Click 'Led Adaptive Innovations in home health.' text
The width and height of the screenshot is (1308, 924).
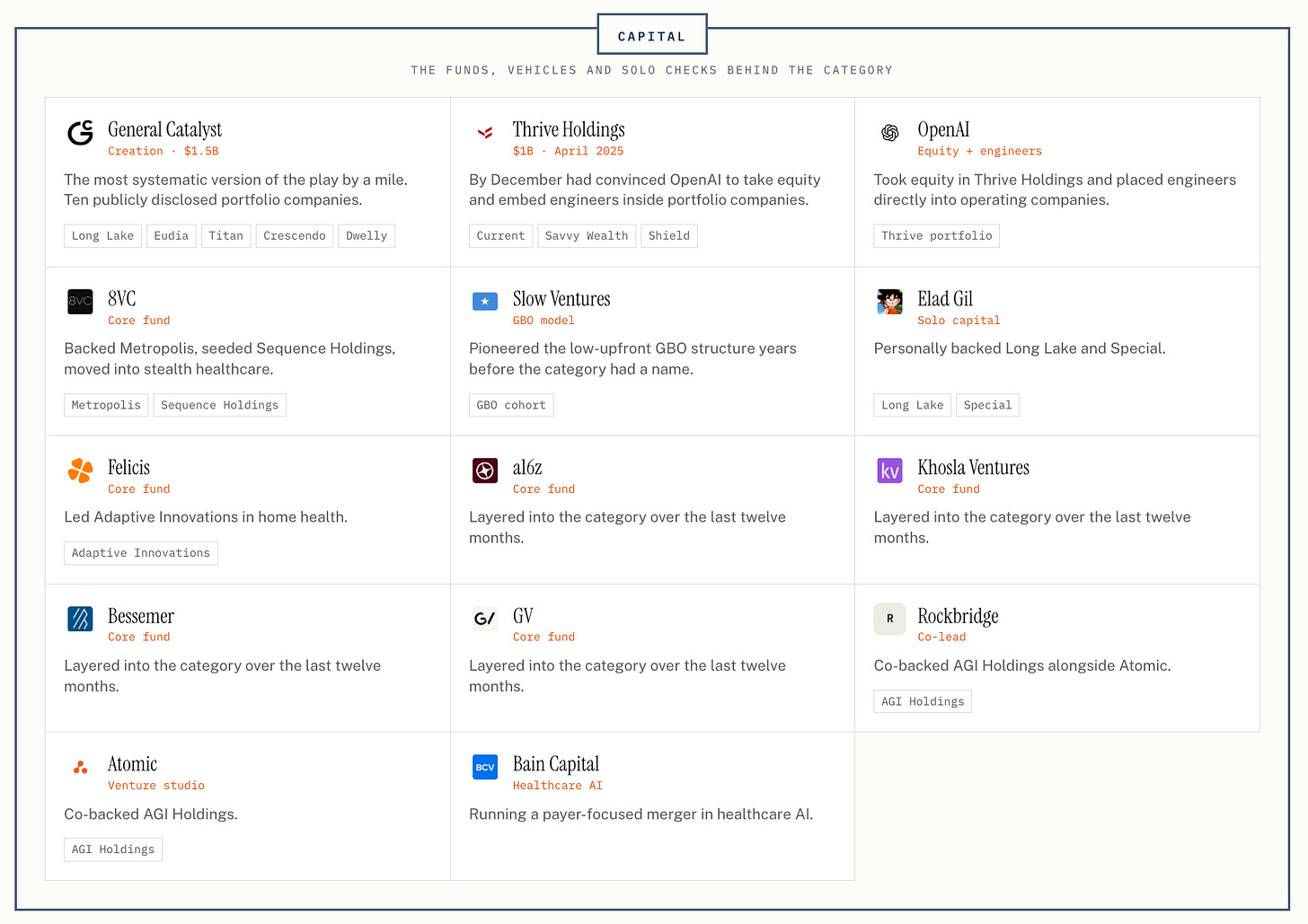click(206, 517)
